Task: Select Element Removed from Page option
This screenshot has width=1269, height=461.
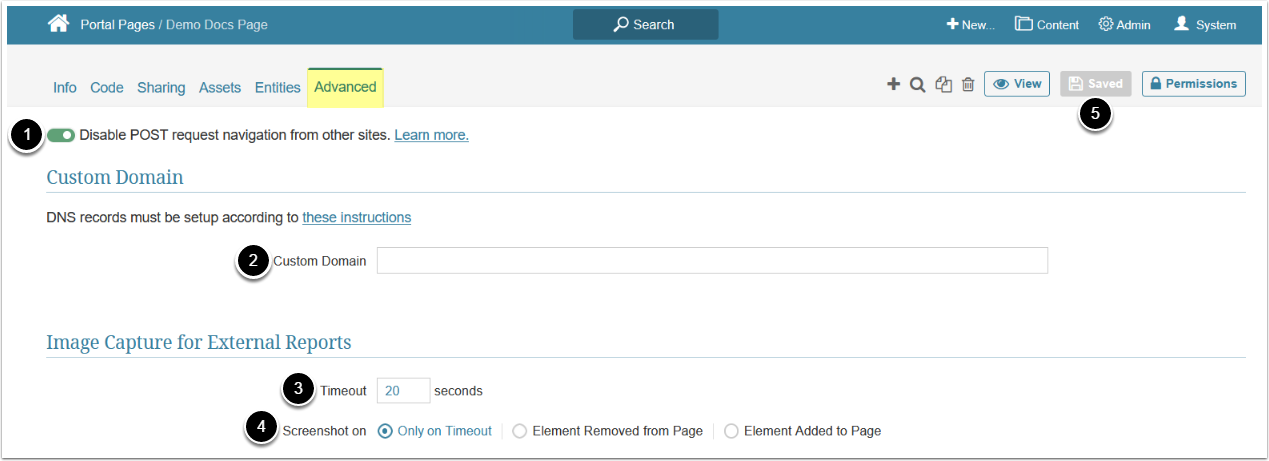Action: coord(520,431)
